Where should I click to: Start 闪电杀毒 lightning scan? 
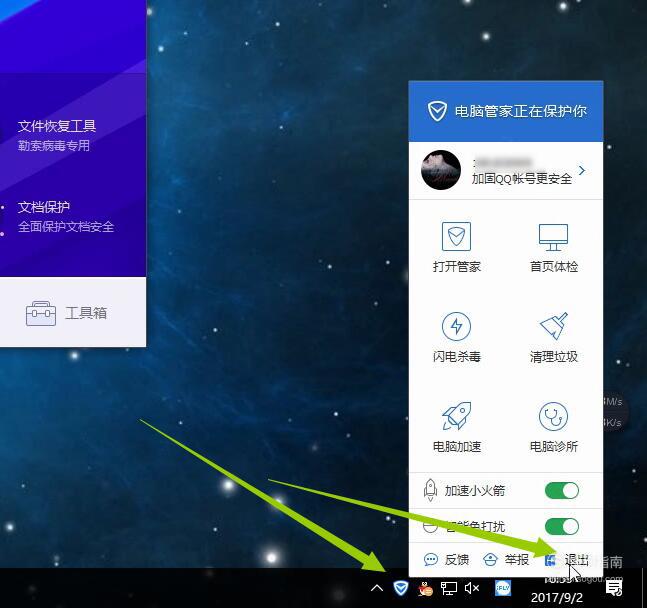click(456, 326)
